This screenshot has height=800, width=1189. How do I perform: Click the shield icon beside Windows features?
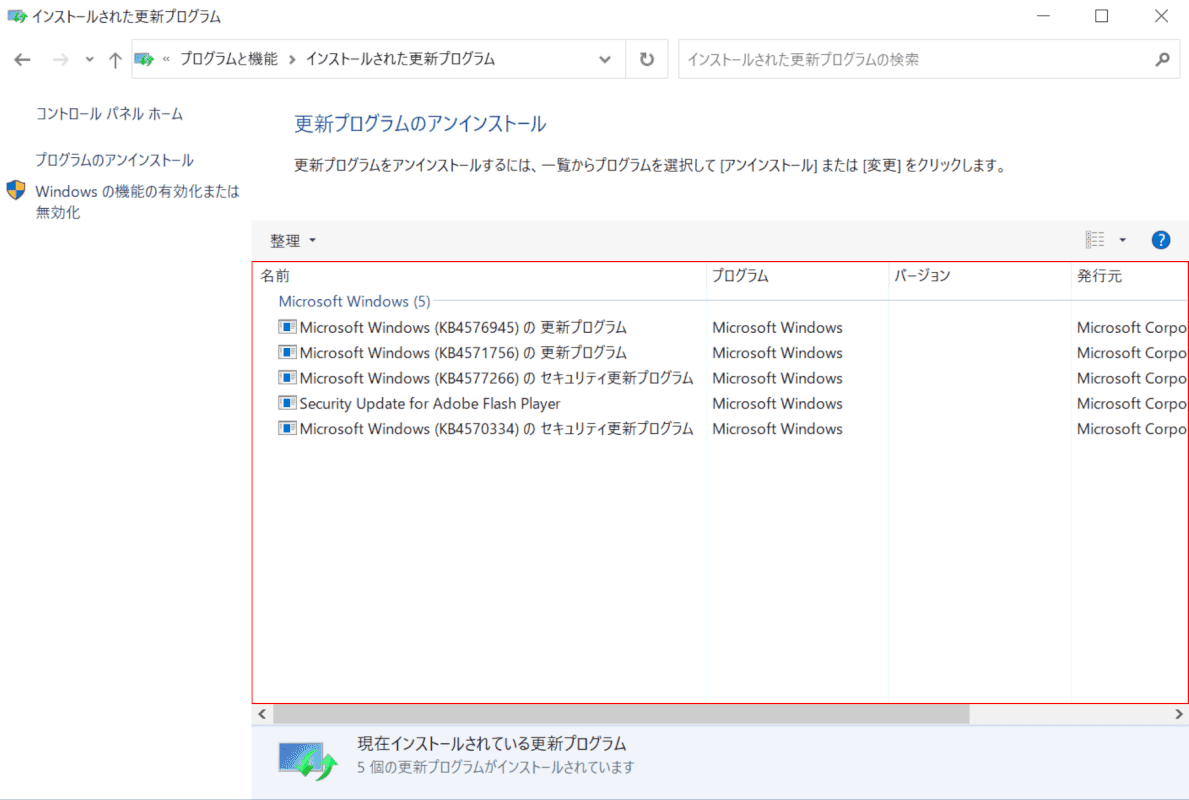pos(16,190)
